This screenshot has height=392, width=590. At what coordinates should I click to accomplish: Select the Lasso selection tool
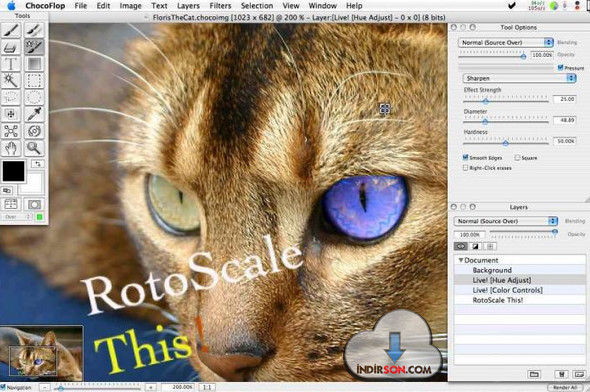pyautogui.click(x=11, y=97)
